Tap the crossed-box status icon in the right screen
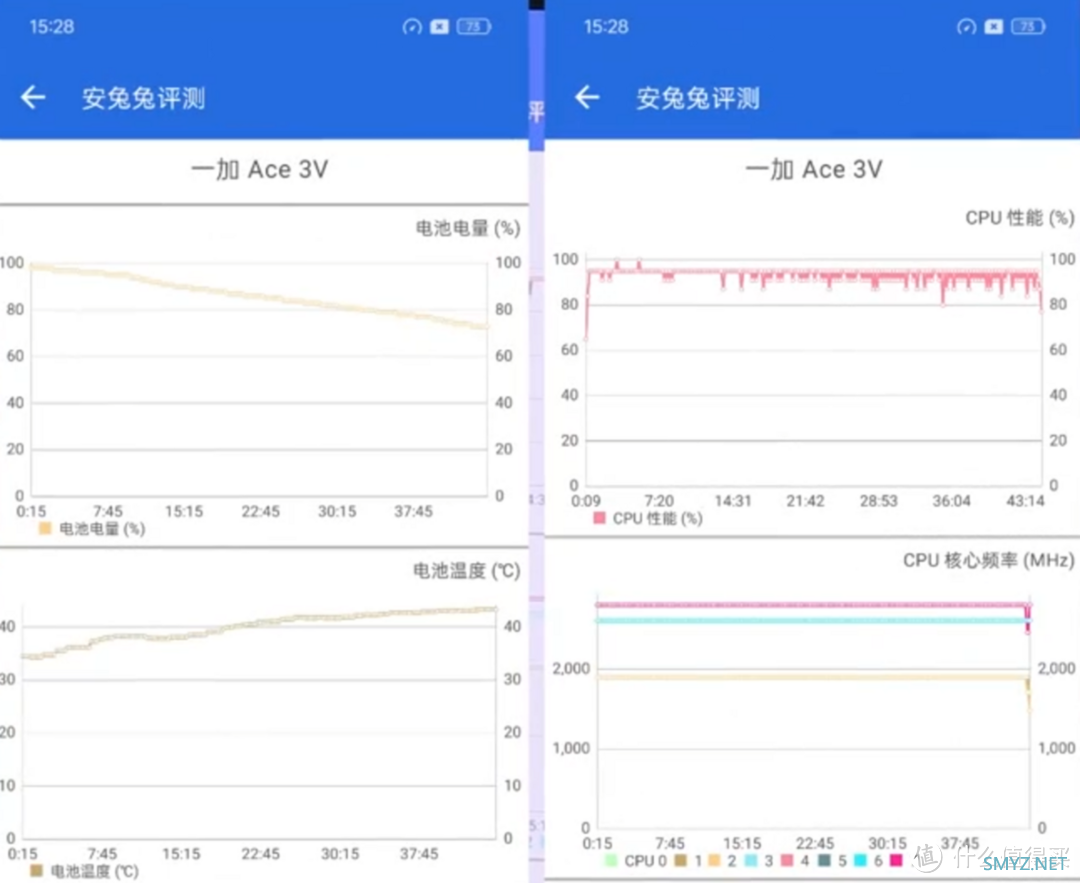1080x883 pixels. [x=994, y=27]
